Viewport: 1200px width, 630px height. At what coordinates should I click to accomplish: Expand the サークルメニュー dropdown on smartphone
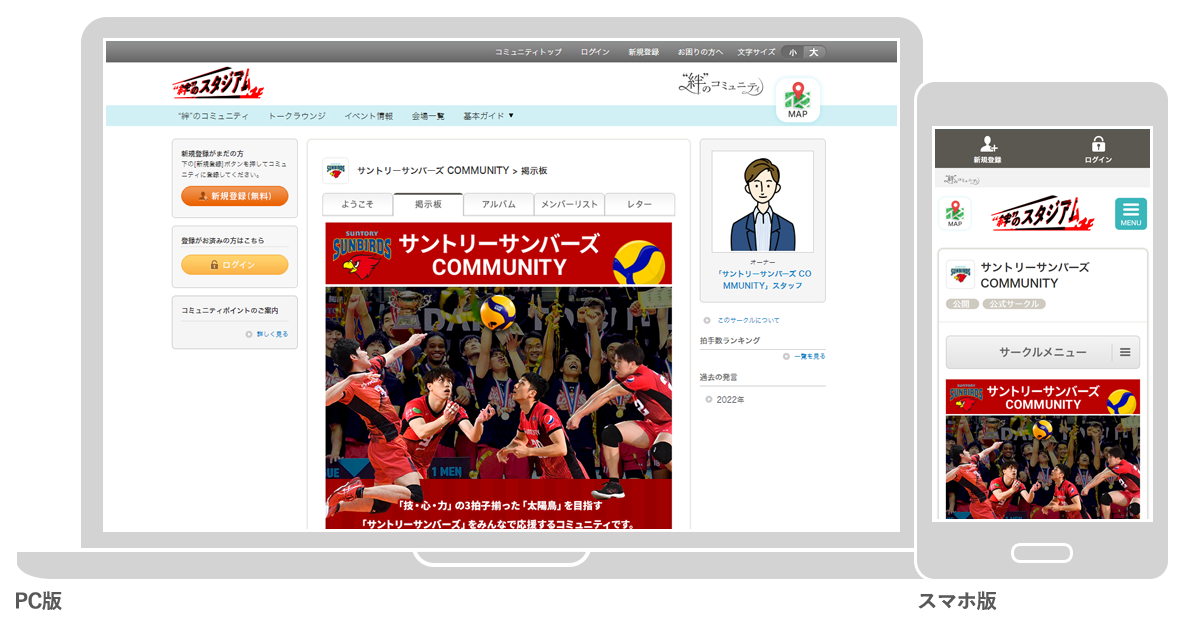click(1043, 352)
